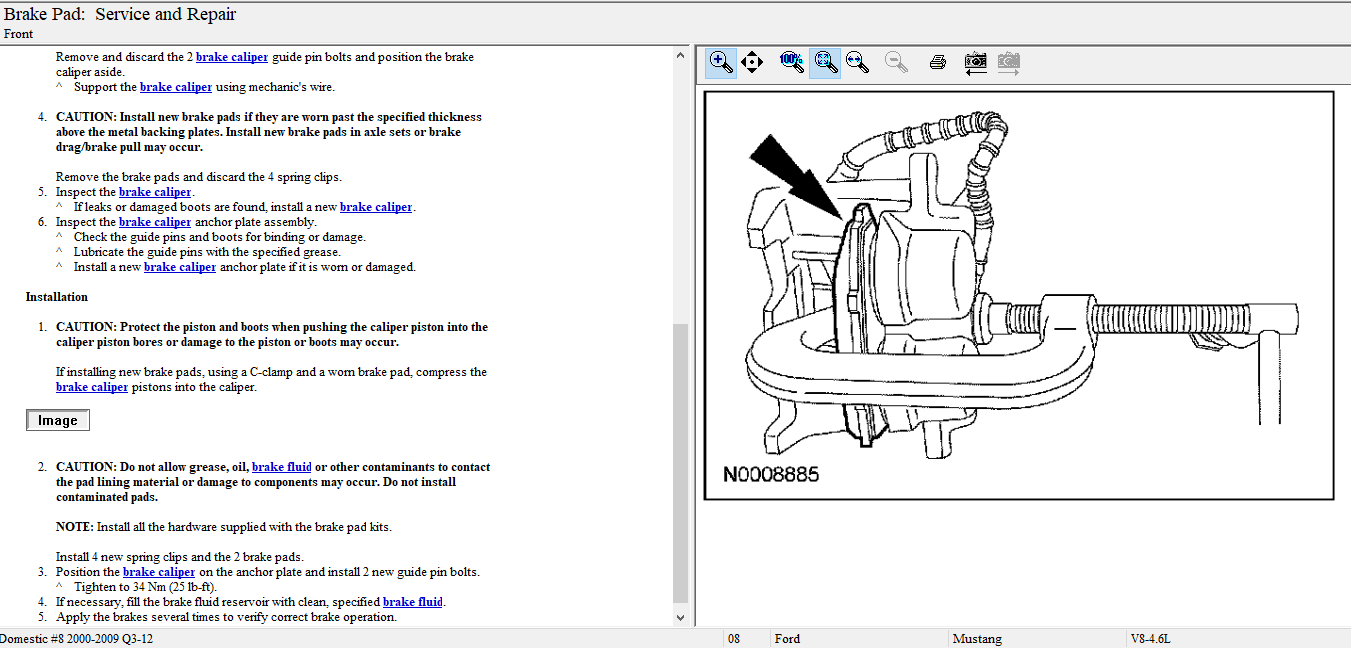Click the text pane scroll down arrow
This screenshot has width=1351, height=648.
pos(682,618)
